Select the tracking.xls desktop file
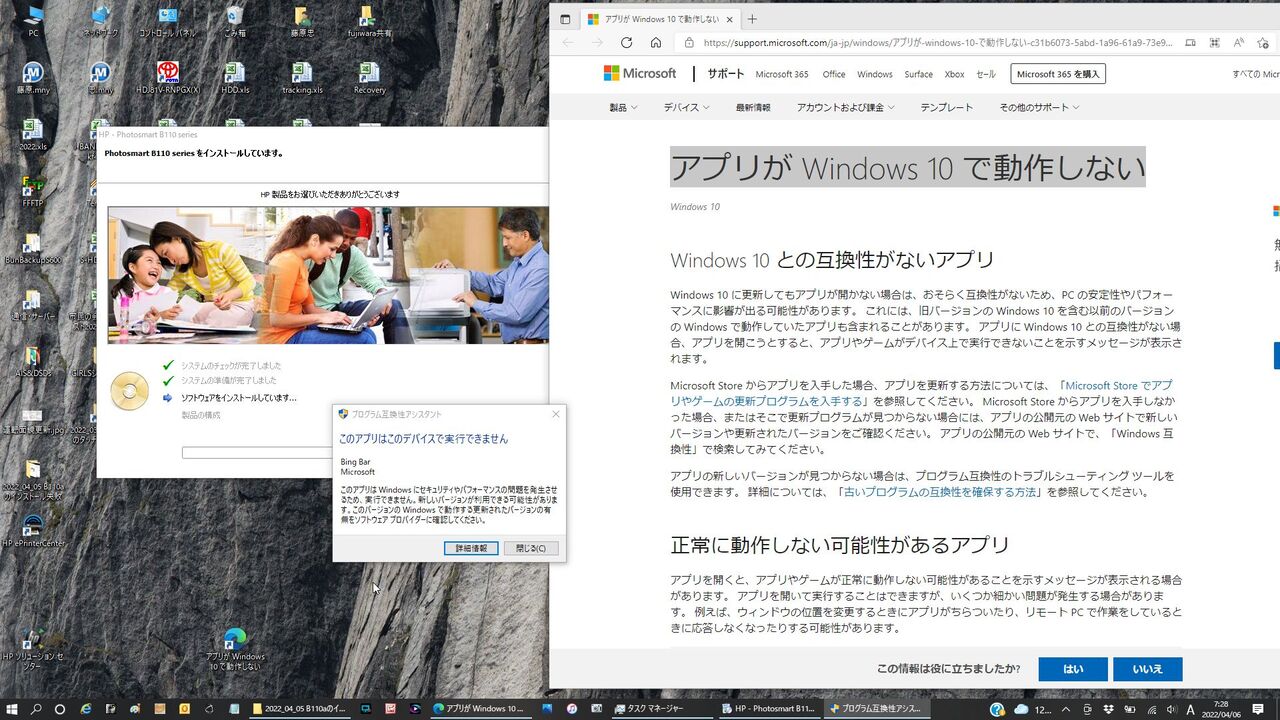The width and height of the screenshot is (1280, 720). [302, 78]
